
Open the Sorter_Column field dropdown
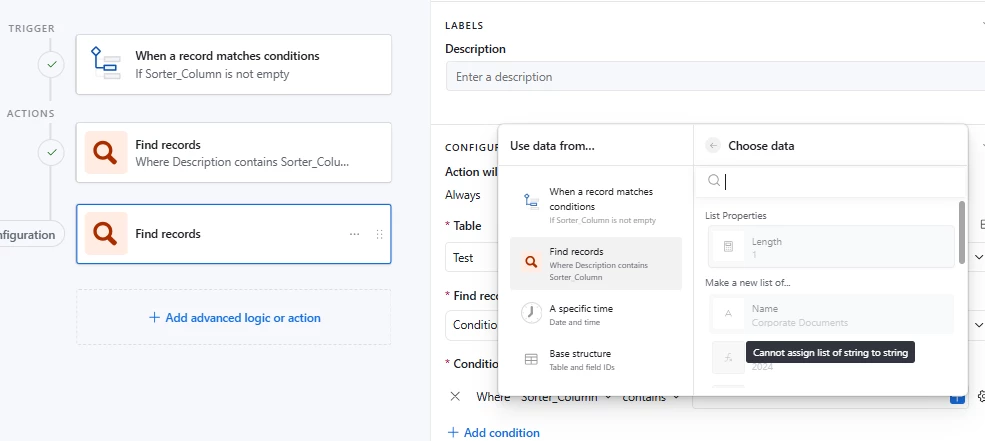tap(566, 397)
